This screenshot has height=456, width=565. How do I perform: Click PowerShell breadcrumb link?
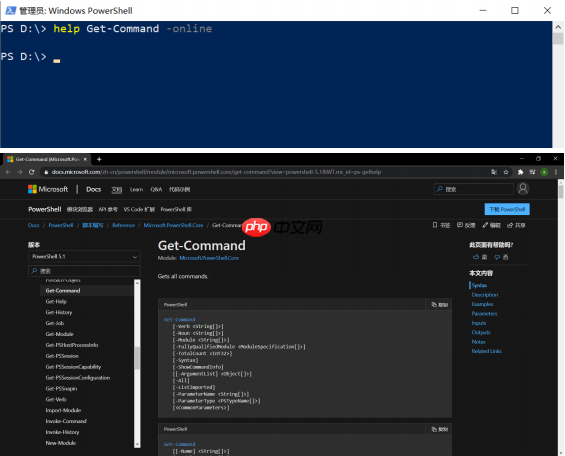(x=61, y=225)
